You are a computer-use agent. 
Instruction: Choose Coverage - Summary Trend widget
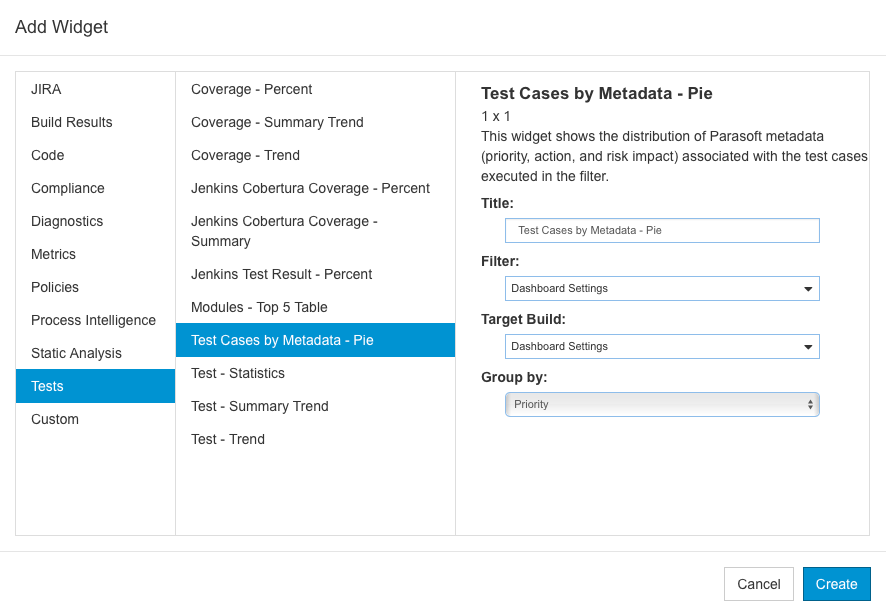[x=315, y=122]
